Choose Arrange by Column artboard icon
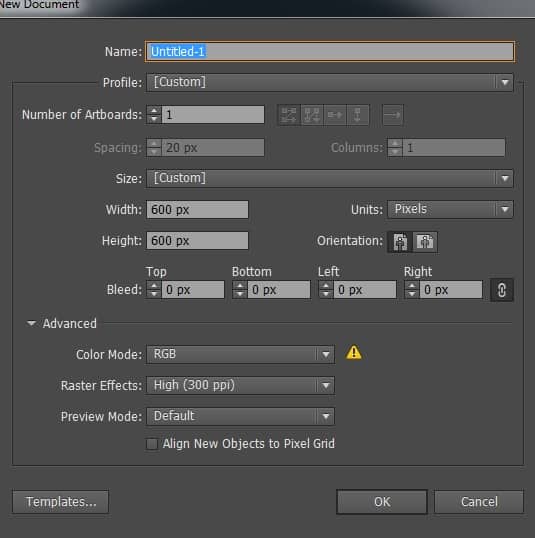 tap(358, 115)
